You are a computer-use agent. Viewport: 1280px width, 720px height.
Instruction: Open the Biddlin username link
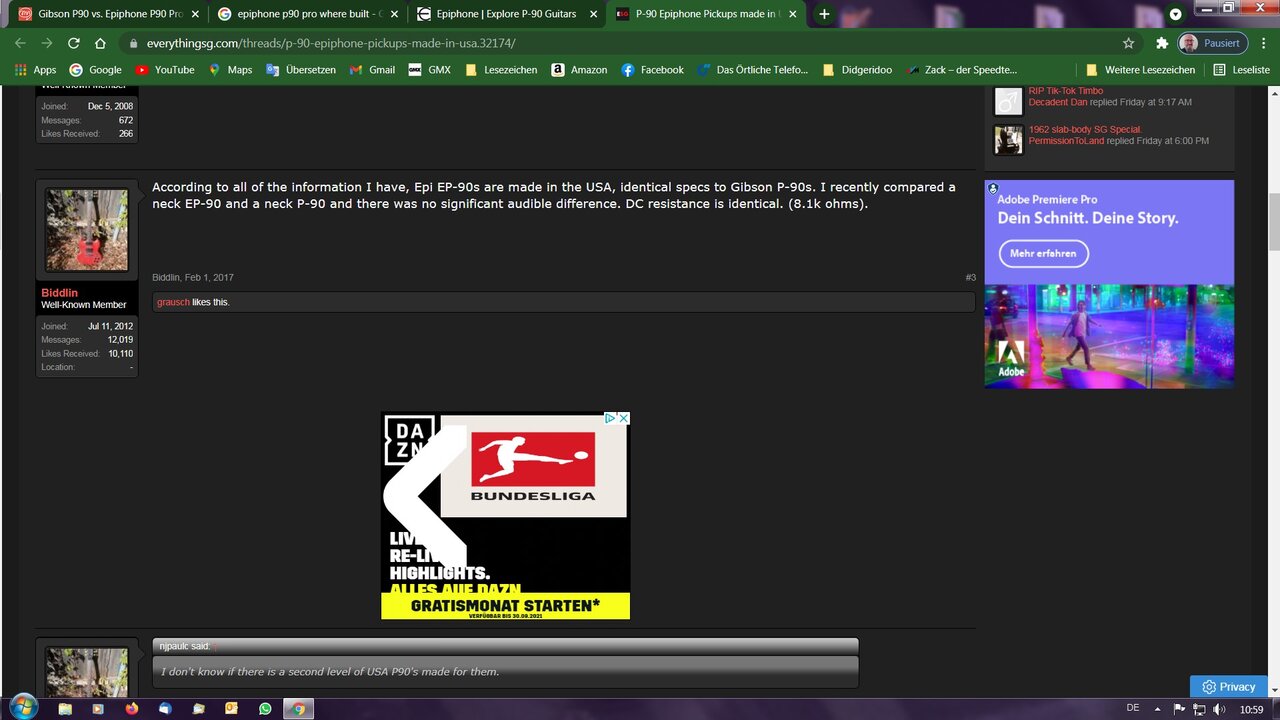[59, 293]
